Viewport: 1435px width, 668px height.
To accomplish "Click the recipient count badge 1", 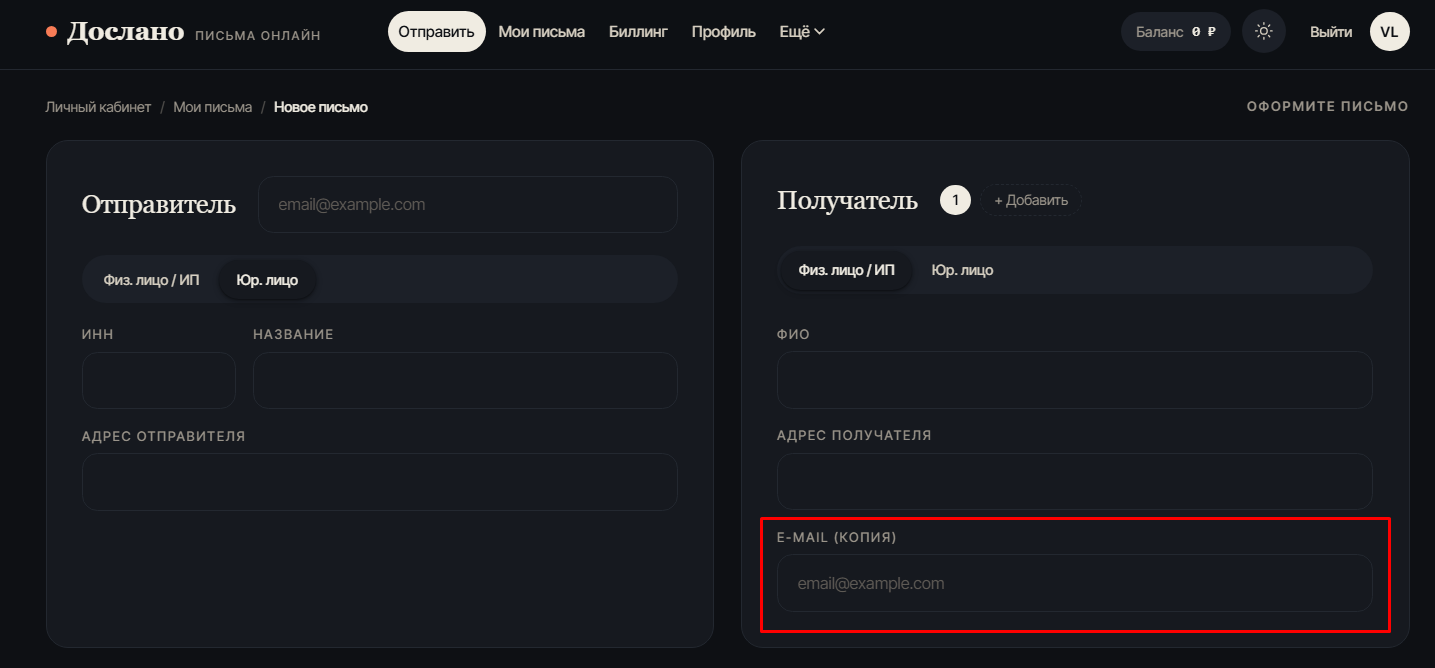I will coord(955,201).
